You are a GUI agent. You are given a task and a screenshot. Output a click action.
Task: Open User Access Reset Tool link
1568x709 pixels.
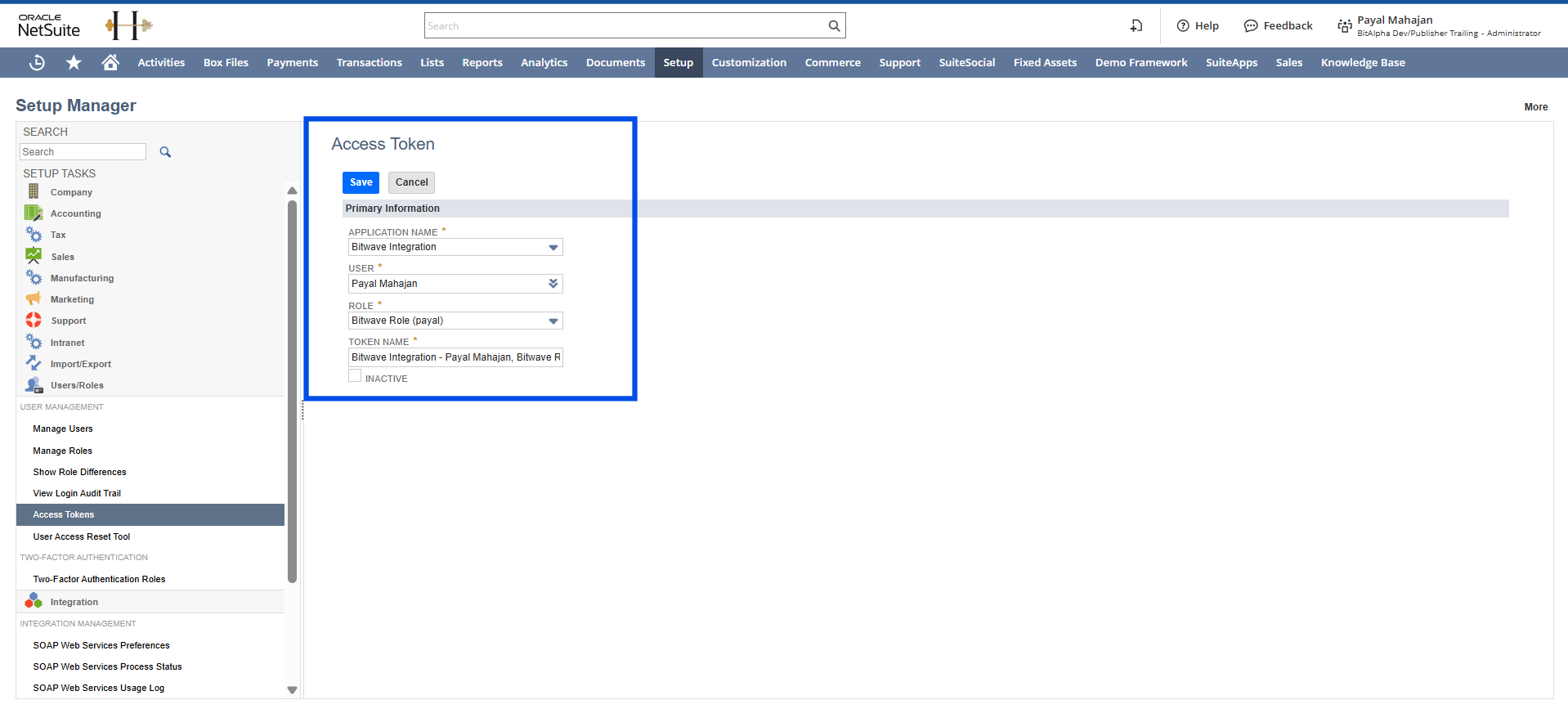pyautogui.click(x=82, y=536)
